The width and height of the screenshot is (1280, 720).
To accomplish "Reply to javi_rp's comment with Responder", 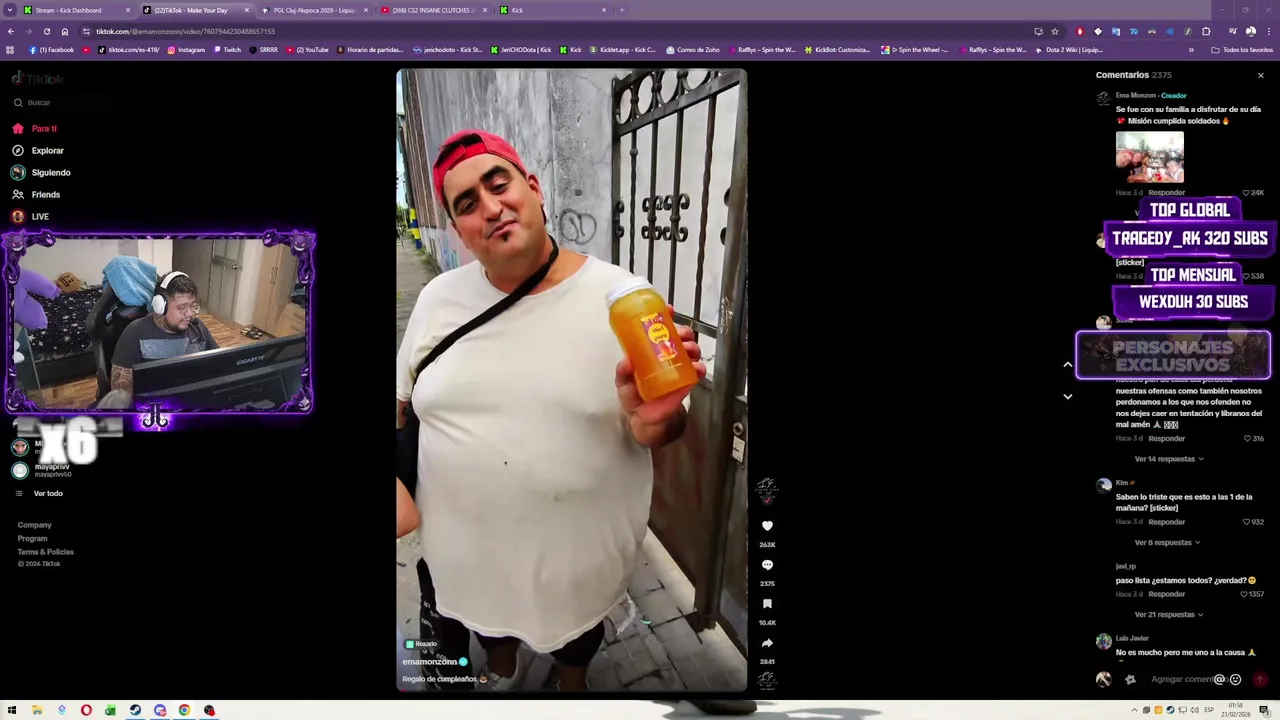I will (x=1166, y=594).
